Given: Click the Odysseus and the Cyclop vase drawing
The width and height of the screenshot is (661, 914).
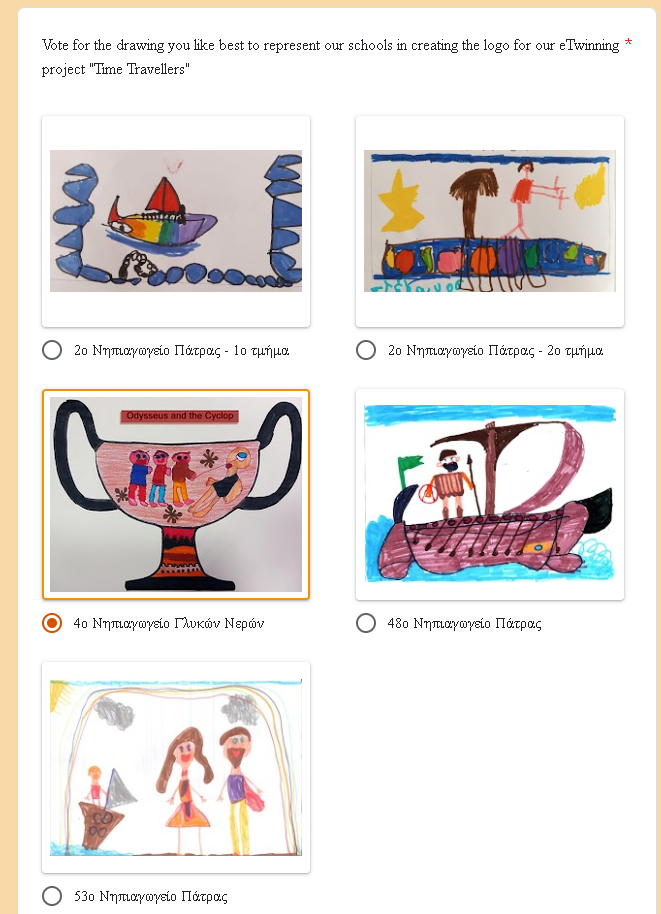Looking at the screenshot, I should tap(176, 494).
